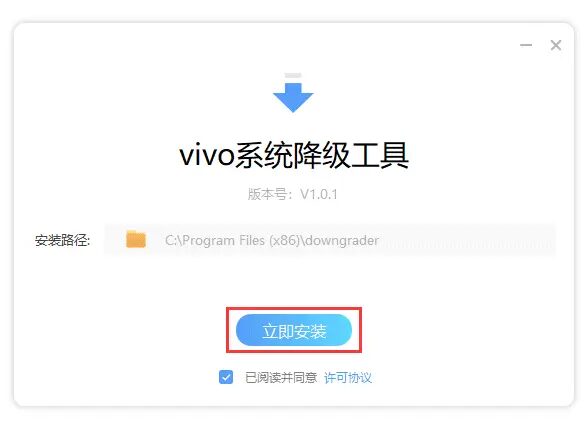Choose install folder via folder icon
Screen dimensions: 588x428
136,239
